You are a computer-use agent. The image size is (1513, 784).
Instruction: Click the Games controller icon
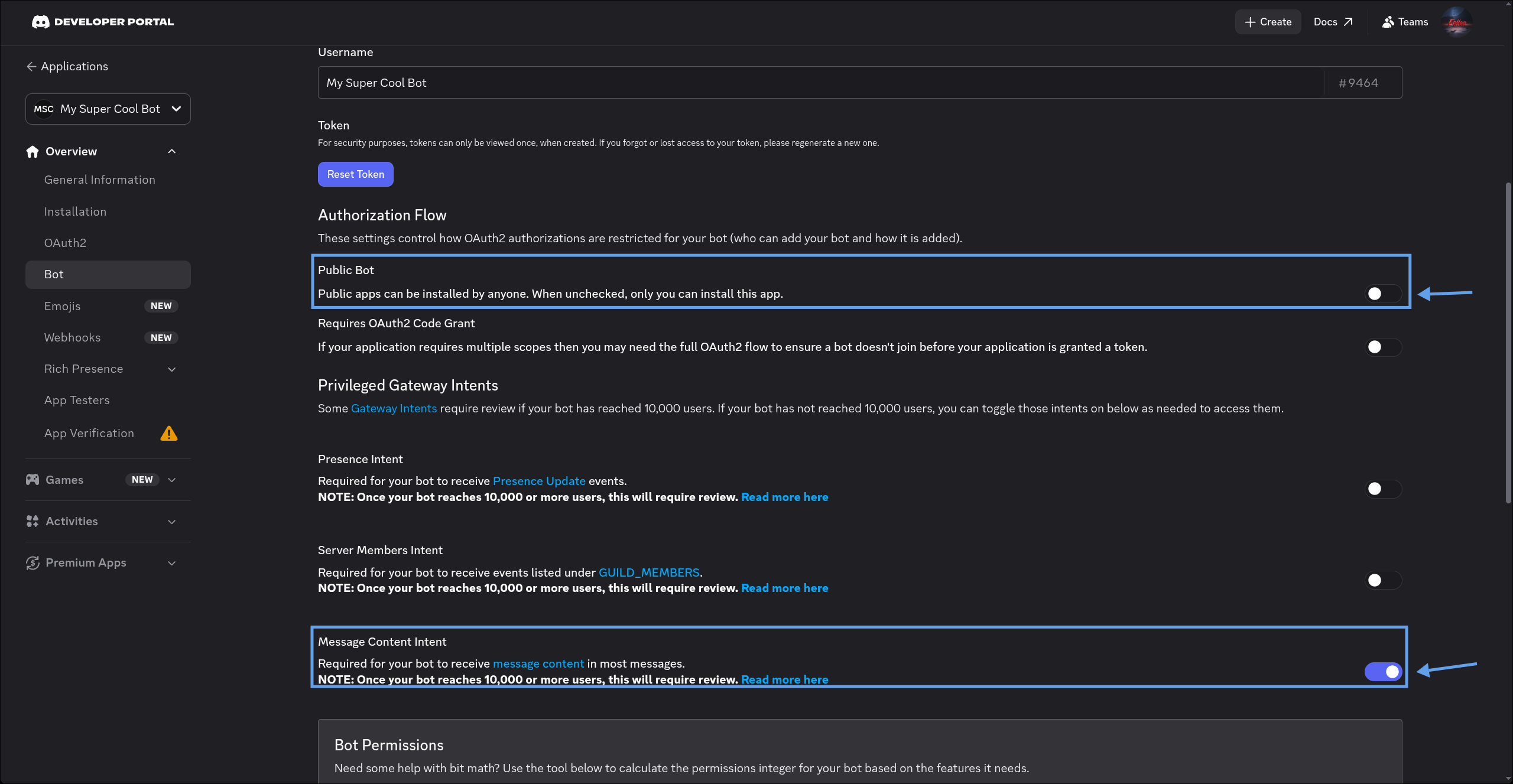33,480
